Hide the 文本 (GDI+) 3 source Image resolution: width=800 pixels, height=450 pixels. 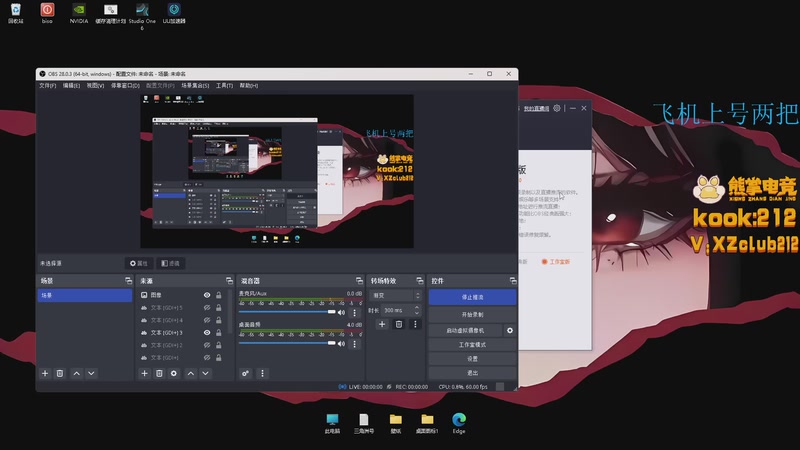point(207,333)
